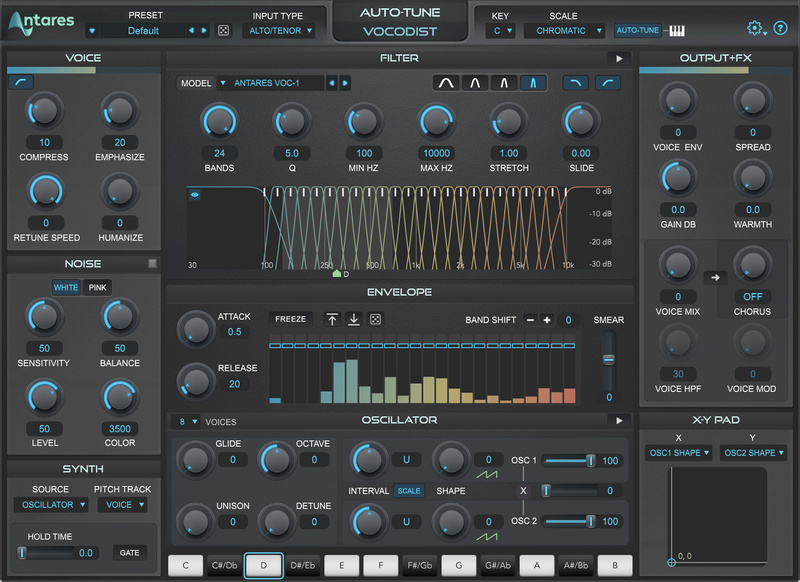The width and height of the screenshot is (800, 582).
Task: Click the SMEAR vertical slider
Action: pos(607,359)
